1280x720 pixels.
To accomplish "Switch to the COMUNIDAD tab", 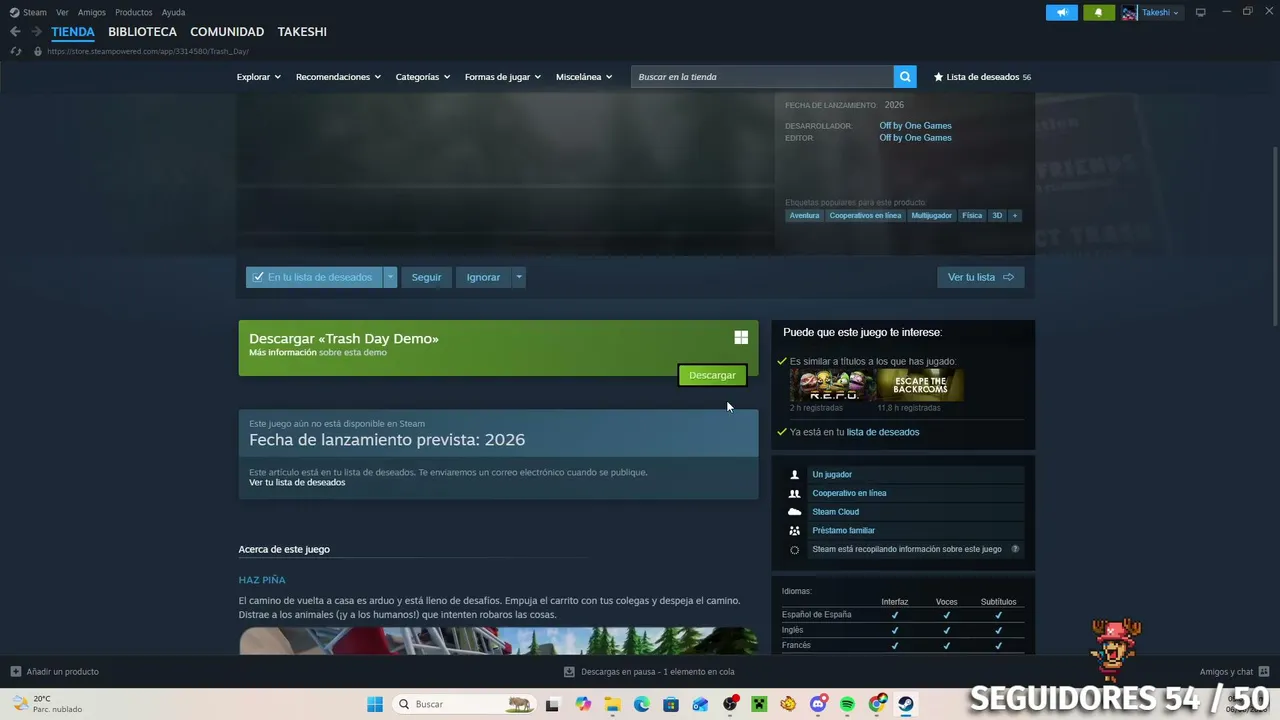I will 227,32.
